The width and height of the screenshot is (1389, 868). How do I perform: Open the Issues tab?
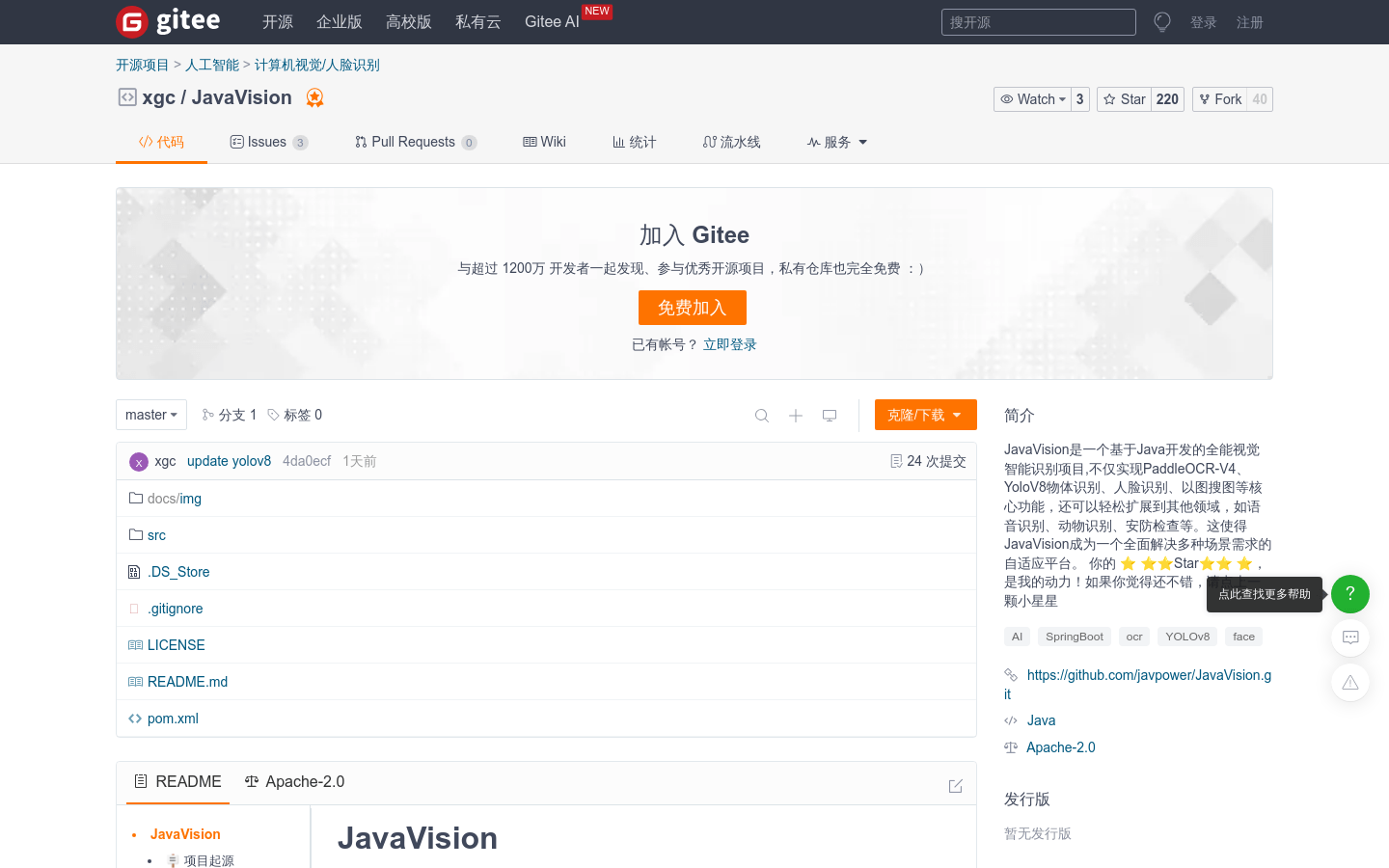click(269, 142)
